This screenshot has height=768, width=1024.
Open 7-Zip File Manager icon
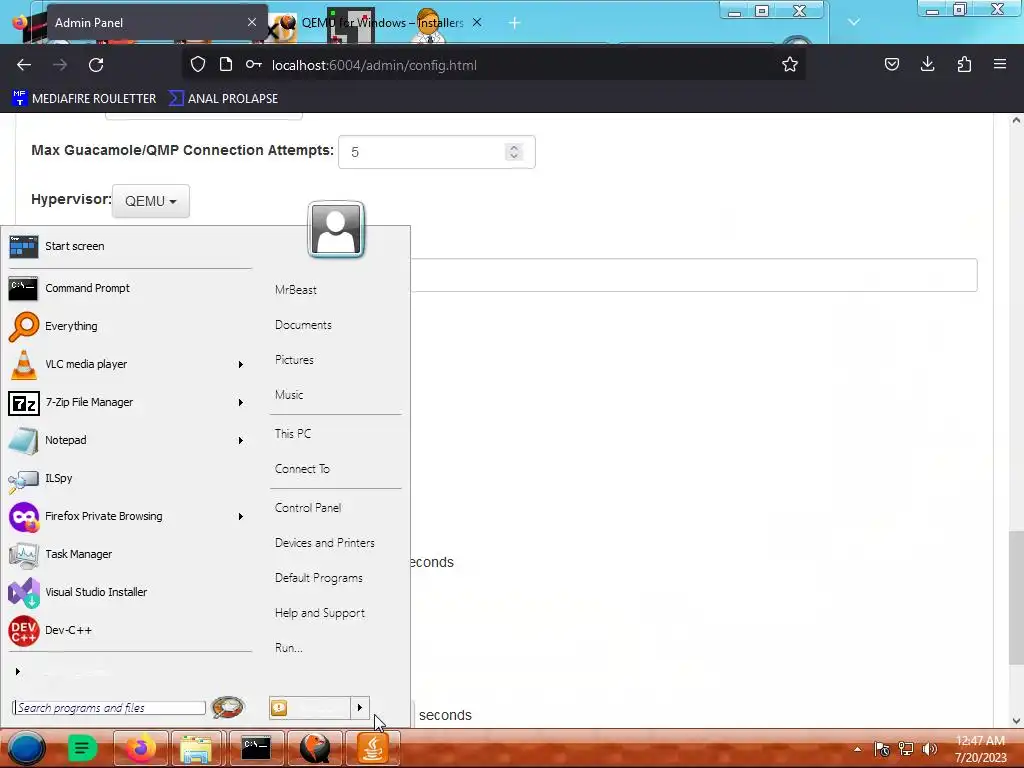[24, 403]
